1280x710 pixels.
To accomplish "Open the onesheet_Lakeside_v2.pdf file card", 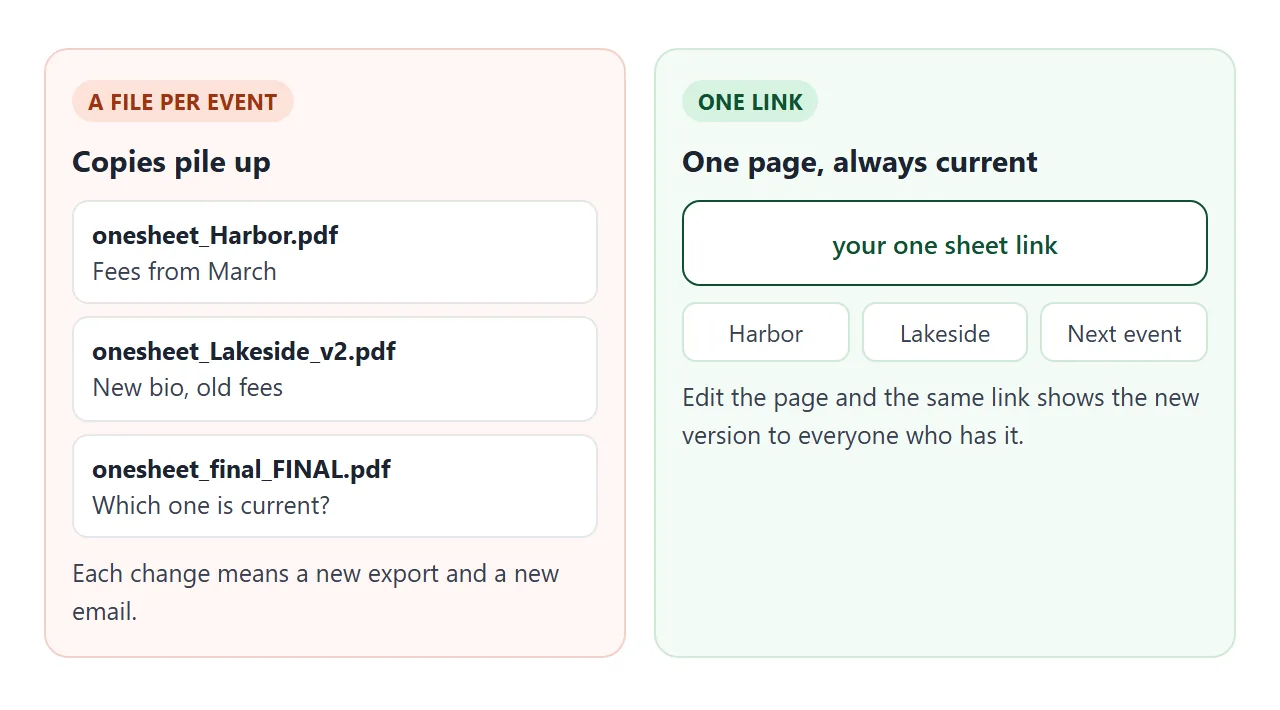I will pyautogui.click(x=335, y=369).
